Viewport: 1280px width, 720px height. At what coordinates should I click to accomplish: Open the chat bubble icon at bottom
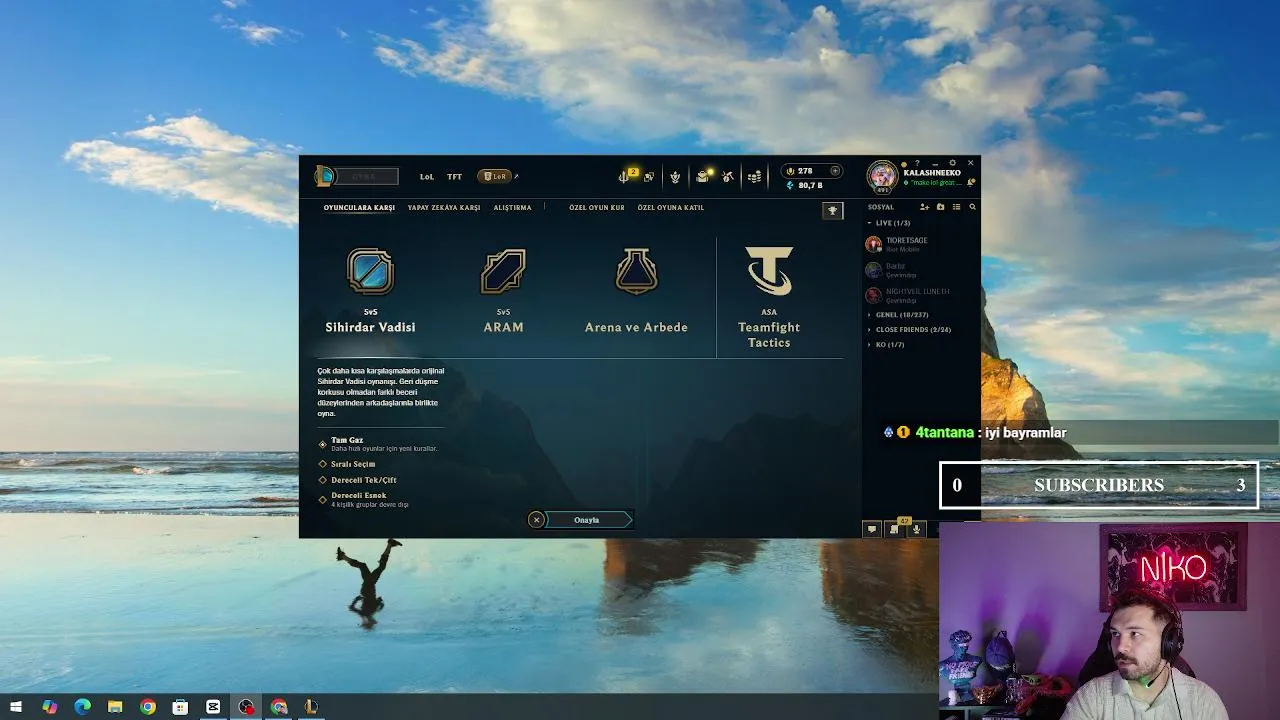pos(871,529)
